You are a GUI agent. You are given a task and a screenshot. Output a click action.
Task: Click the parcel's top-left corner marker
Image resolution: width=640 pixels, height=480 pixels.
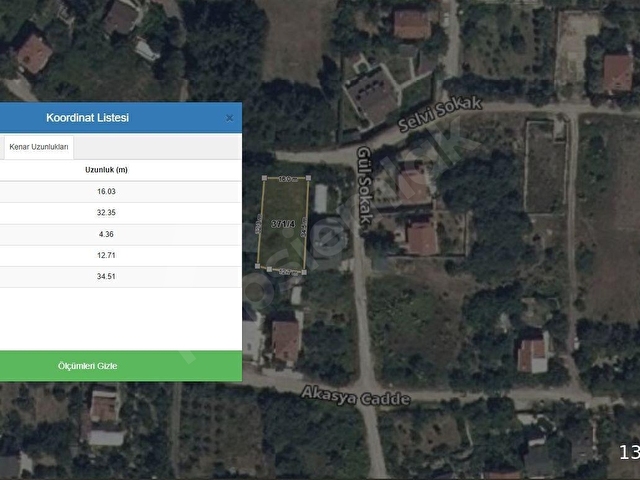coord(264,178)
